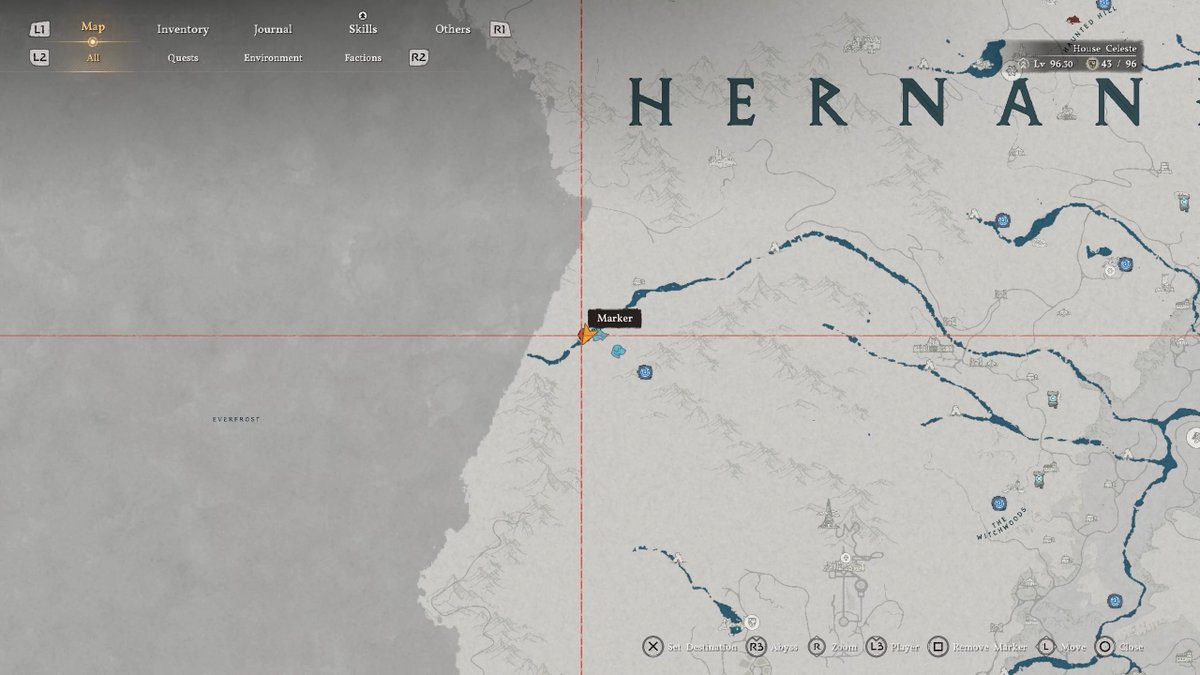Click the R1 next-tab button icon
Viewport: 1200px width, 675px height.
click(500, 30)
